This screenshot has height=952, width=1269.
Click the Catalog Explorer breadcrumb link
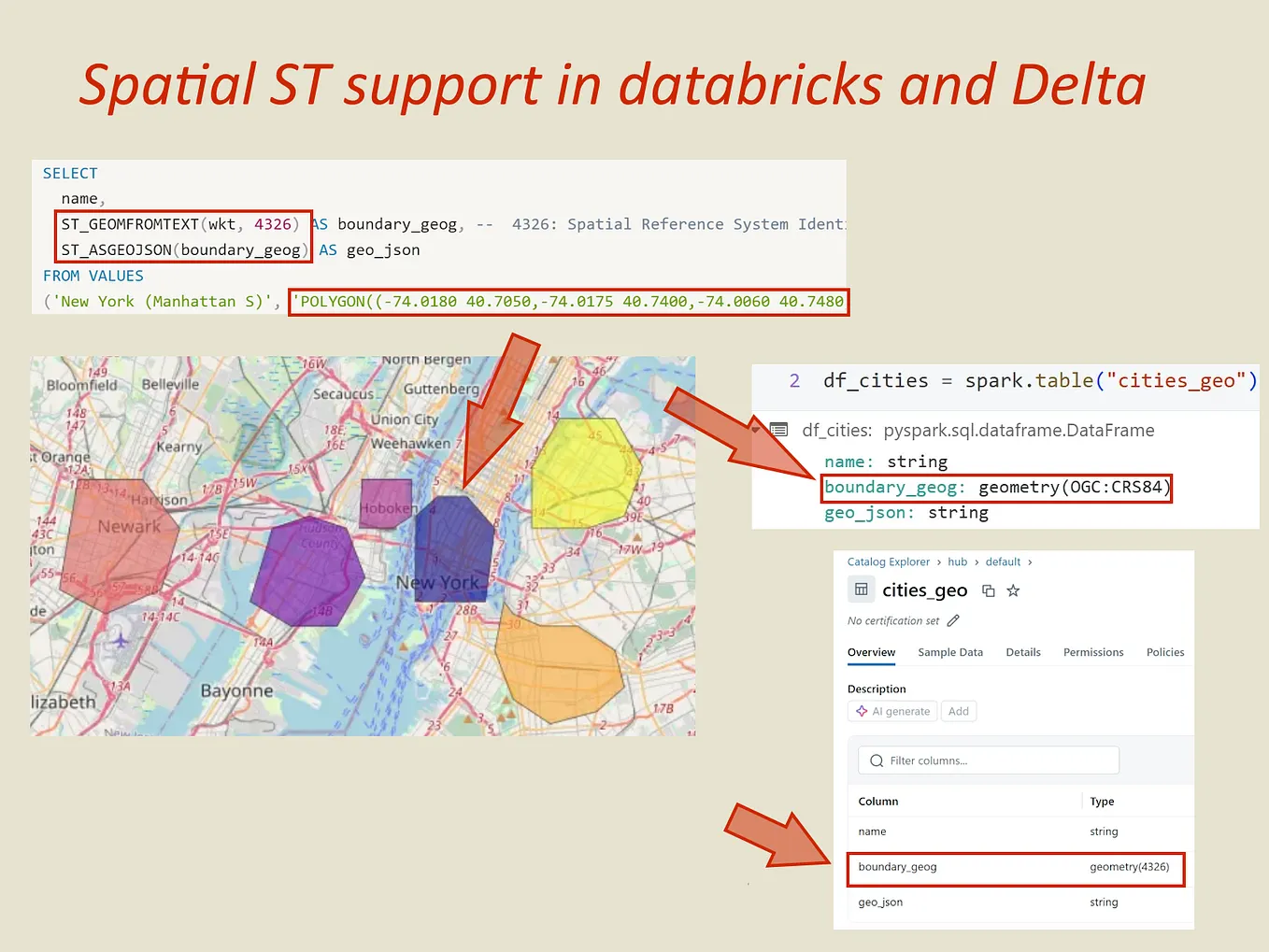[x=888, y=561]
